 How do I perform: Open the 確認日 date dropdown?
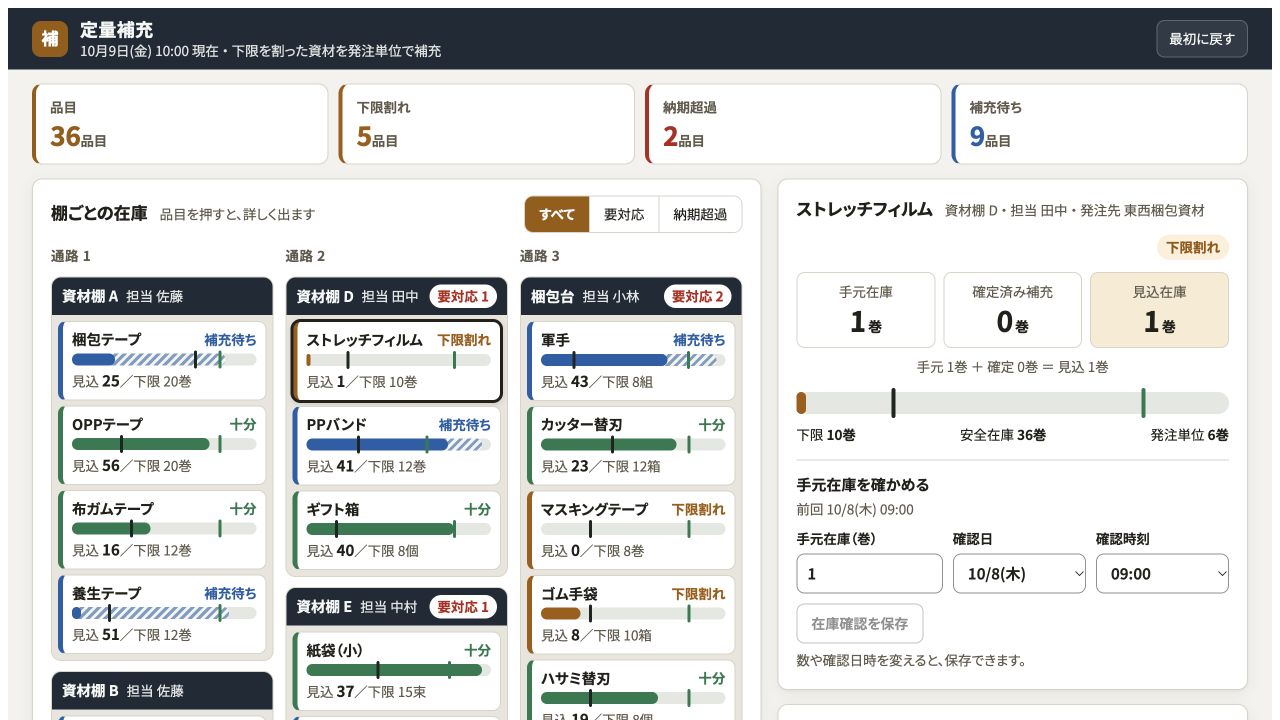coord(1019,574)
